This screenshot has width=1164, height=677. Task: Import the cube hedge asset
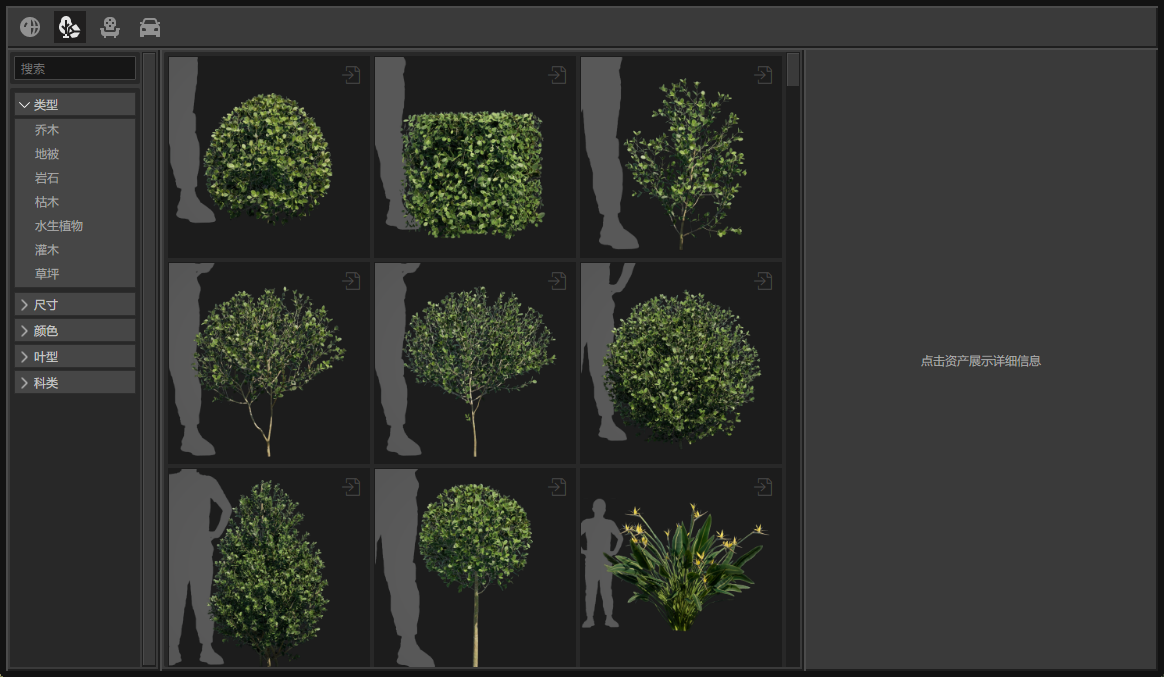[558, 74]
